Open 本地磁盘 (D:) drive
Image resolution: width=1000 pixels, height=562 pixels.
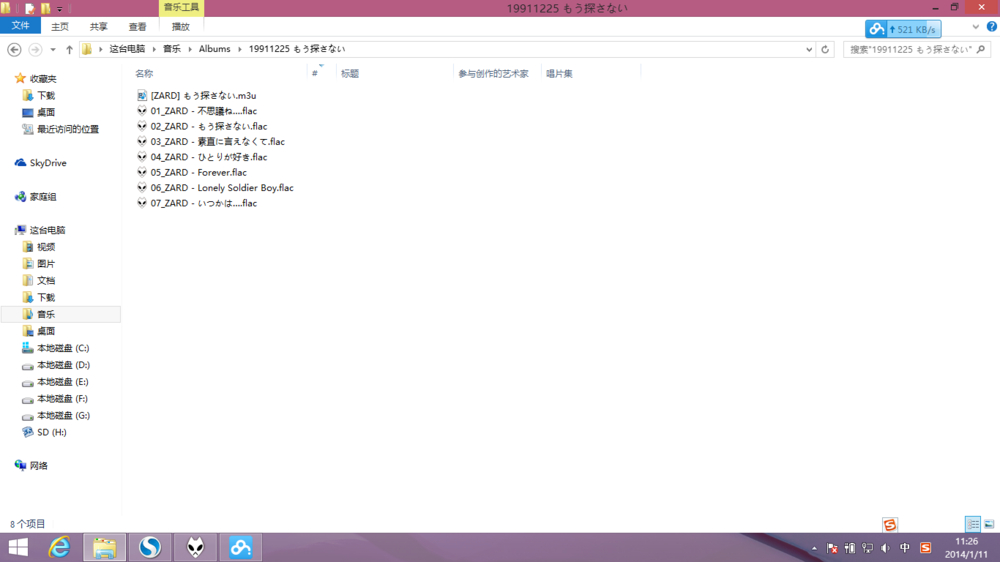(x=63, y=365)
